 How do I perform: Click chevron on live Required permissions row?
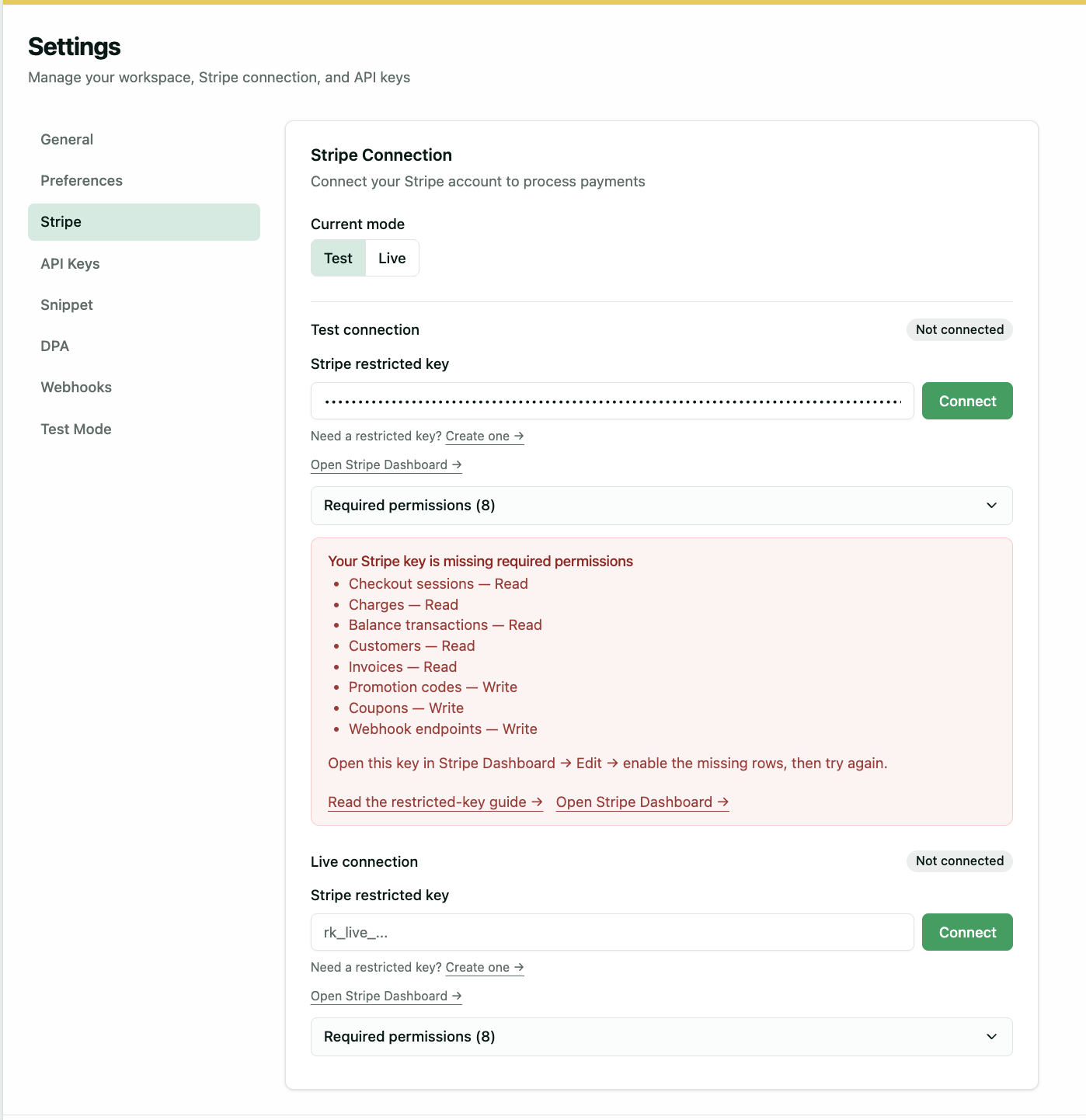(991, 1037)
